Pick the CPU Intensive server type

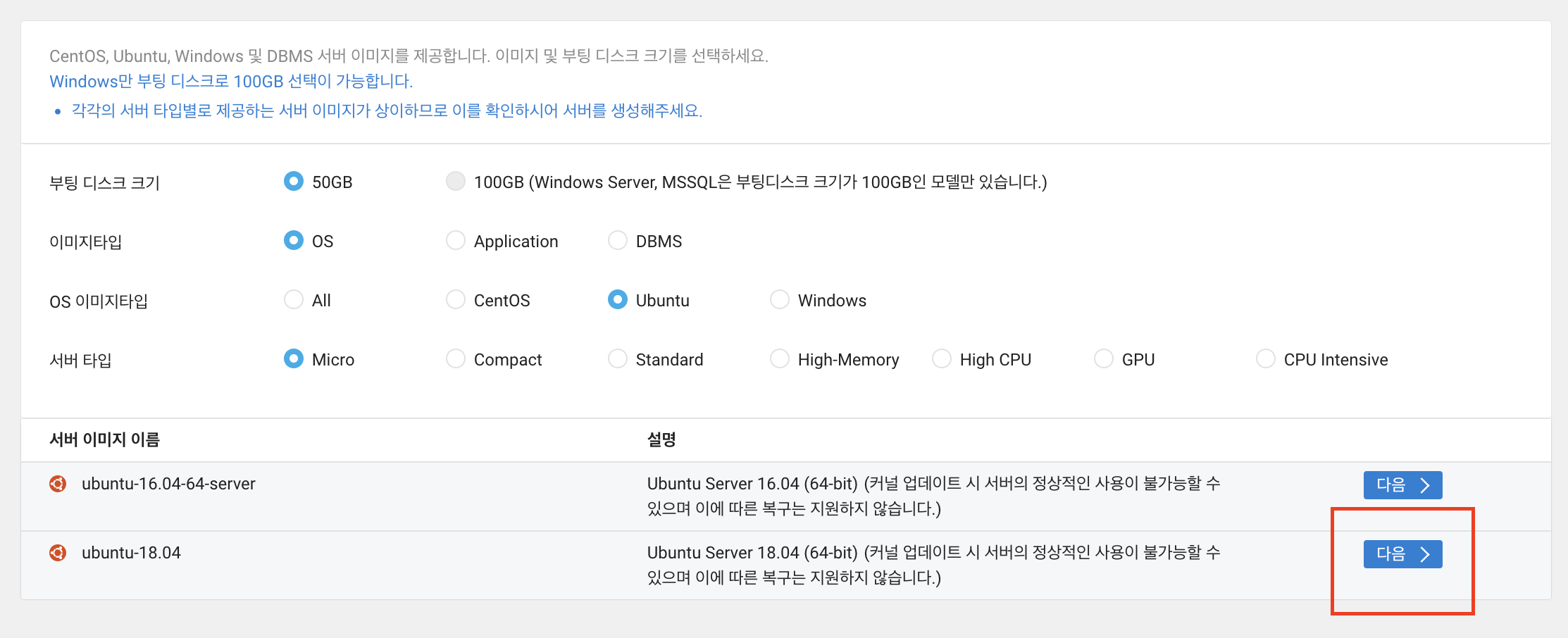click(x=1266, y=359)
